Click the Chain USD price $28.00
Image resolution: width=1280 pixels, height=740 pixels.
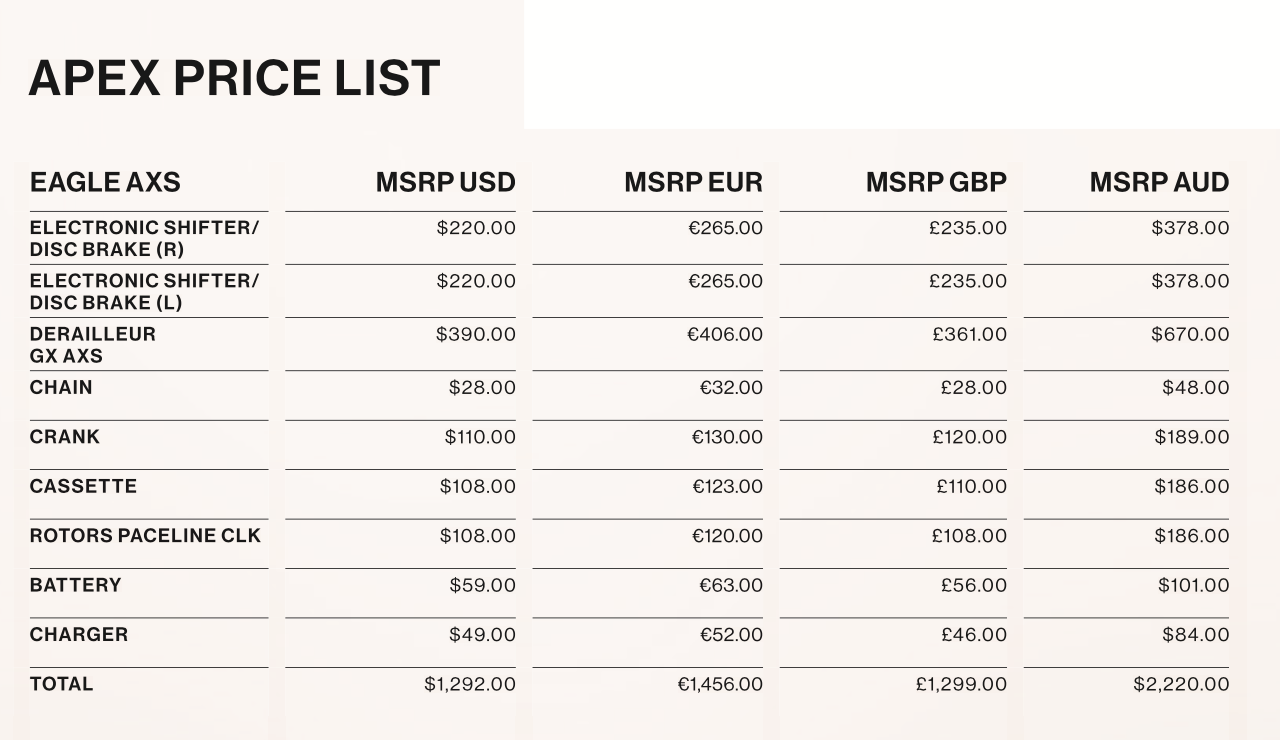tap(482, 388)
